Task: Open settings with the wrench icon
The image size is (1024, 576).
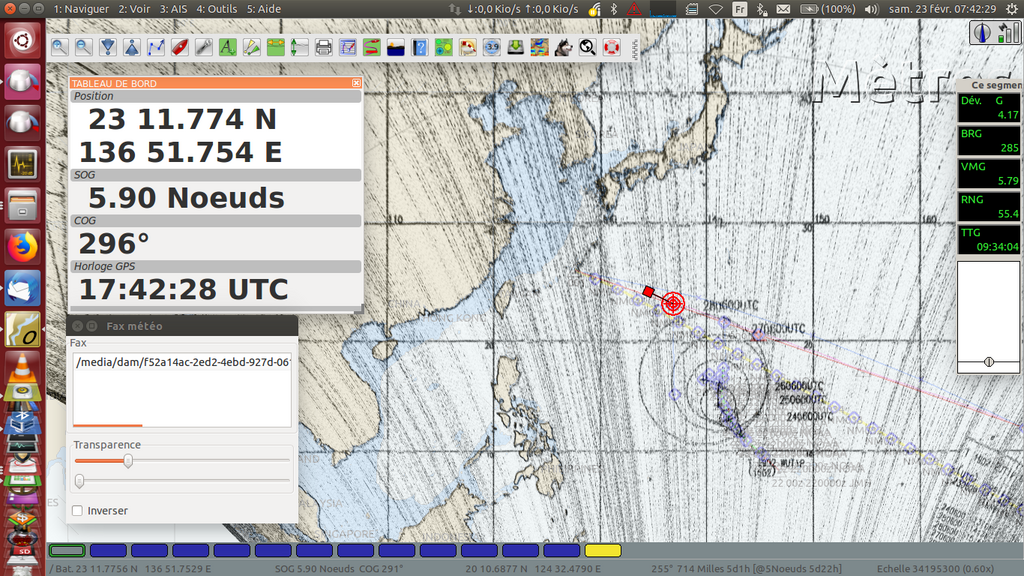Action: [203, 47]
